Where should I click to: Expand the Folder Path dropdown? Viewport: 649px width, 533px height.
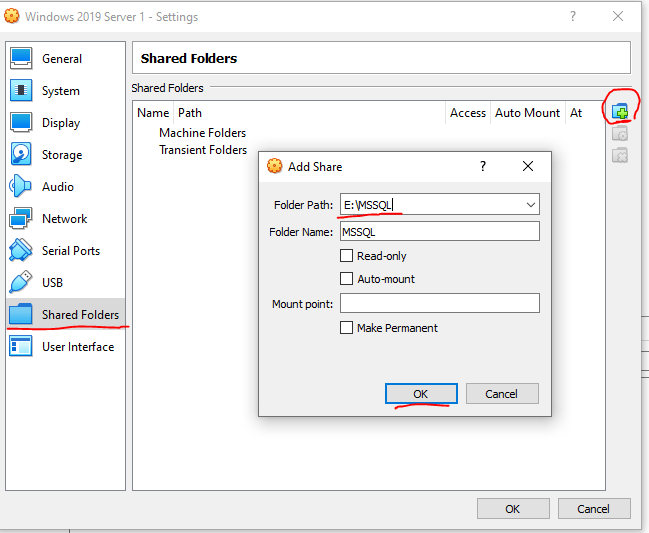pyautogui.click(x=529, y=205)
